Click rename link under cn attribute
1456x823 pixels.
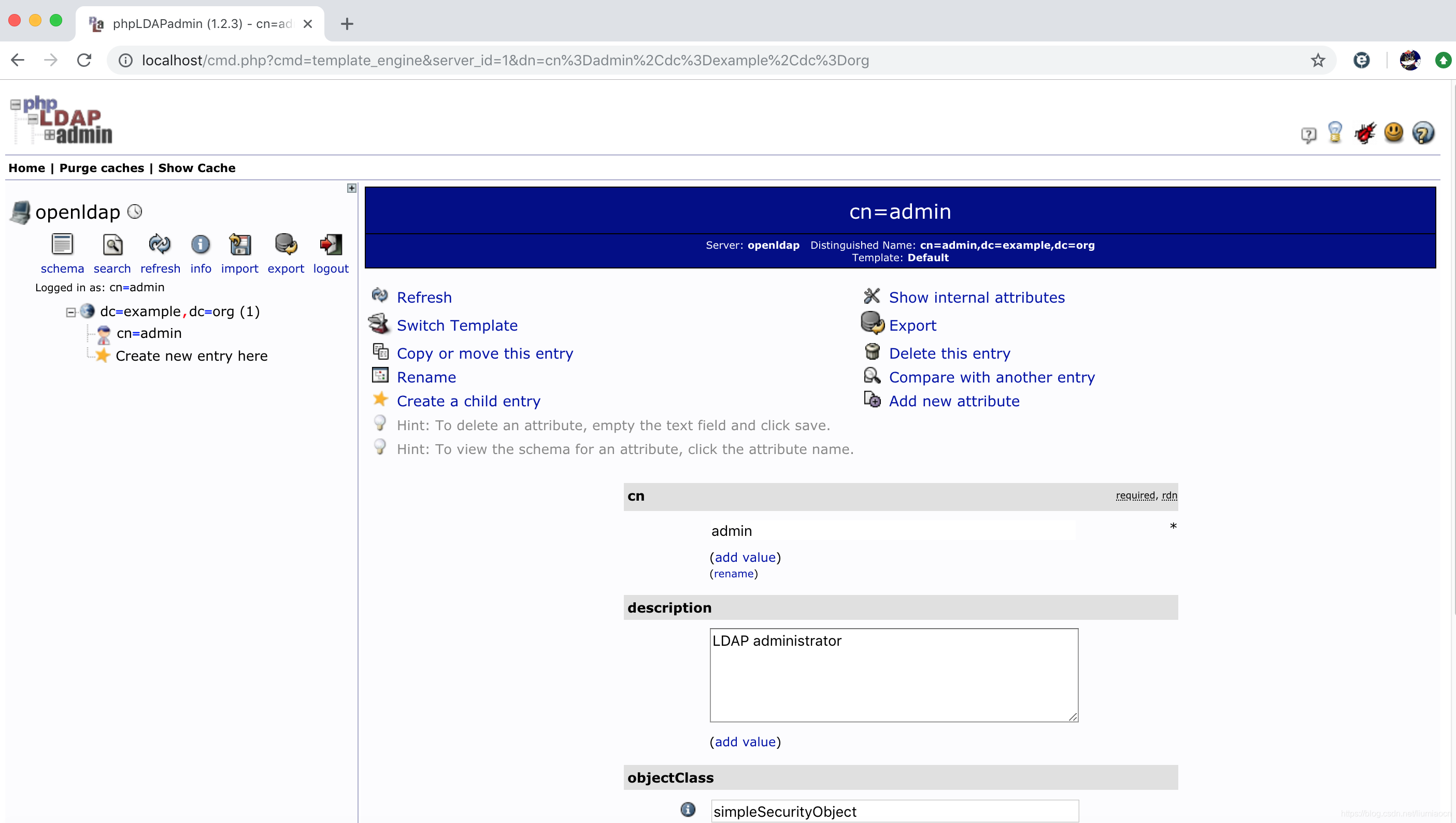tap(733, 573)
